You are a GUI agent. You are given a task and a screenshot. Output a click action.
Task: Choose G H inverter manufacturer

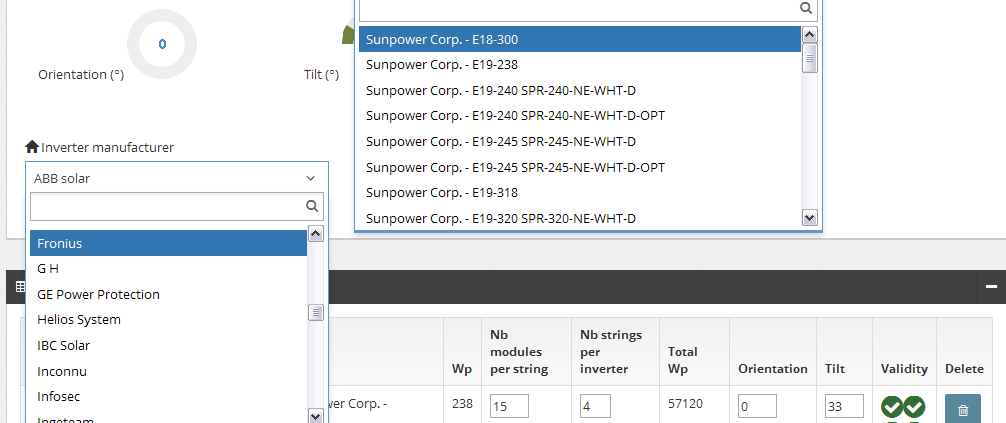tap(168, 268)
